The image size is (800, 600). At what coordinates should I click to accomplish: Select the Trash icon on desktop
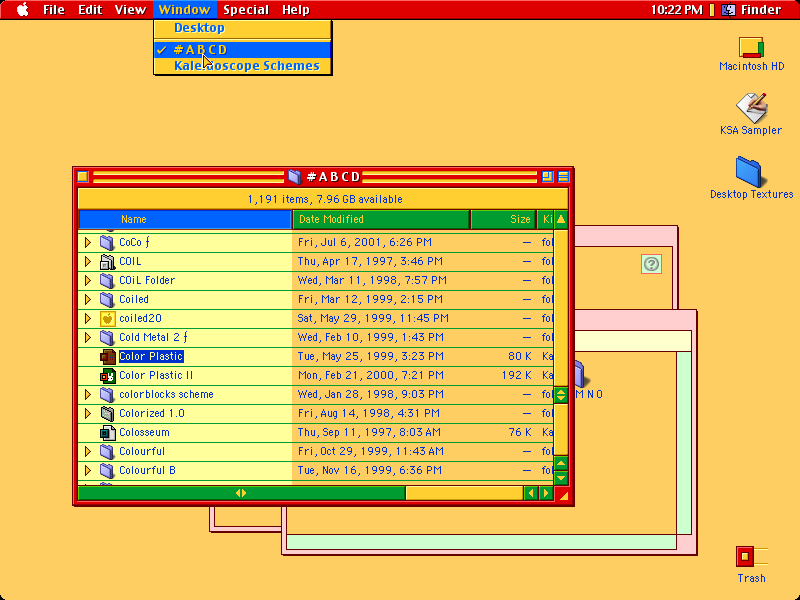(751, 557)
